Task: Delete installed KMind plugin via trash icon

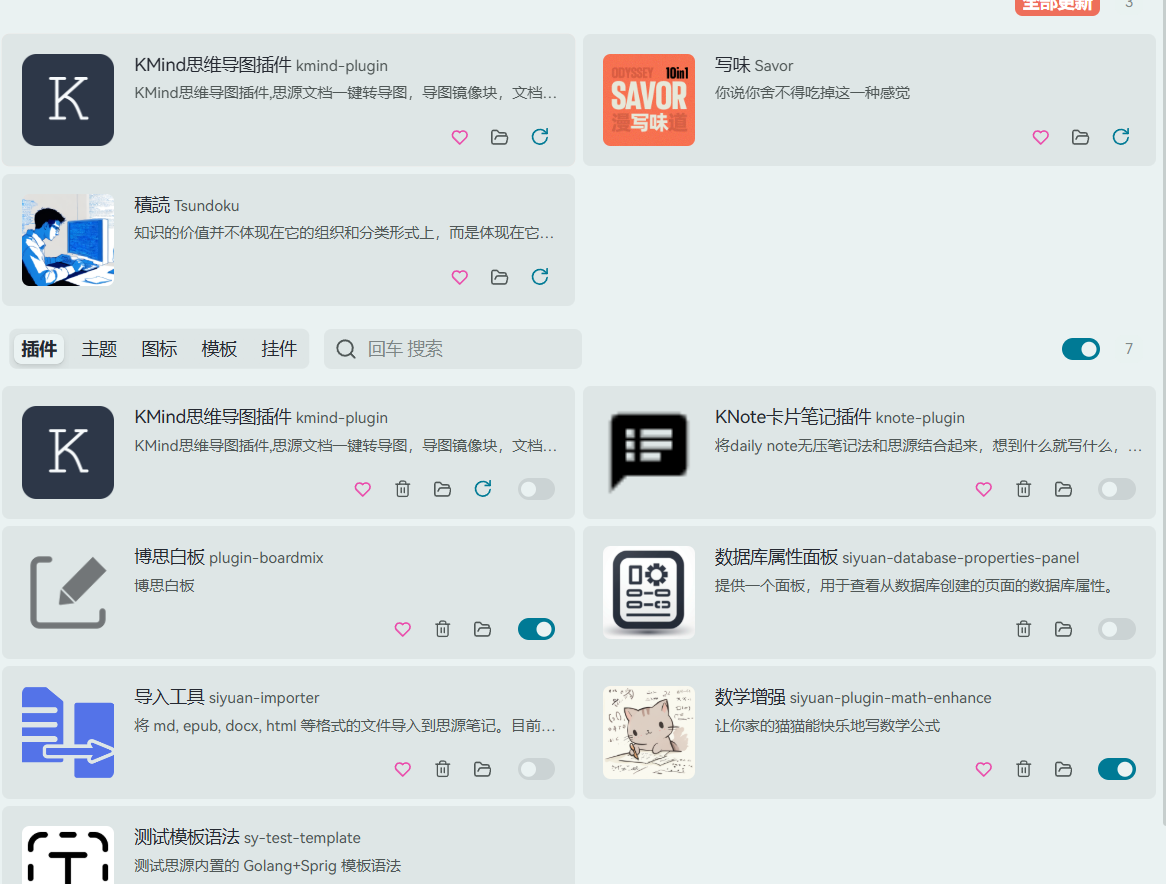Action: (x=402, y=489)
